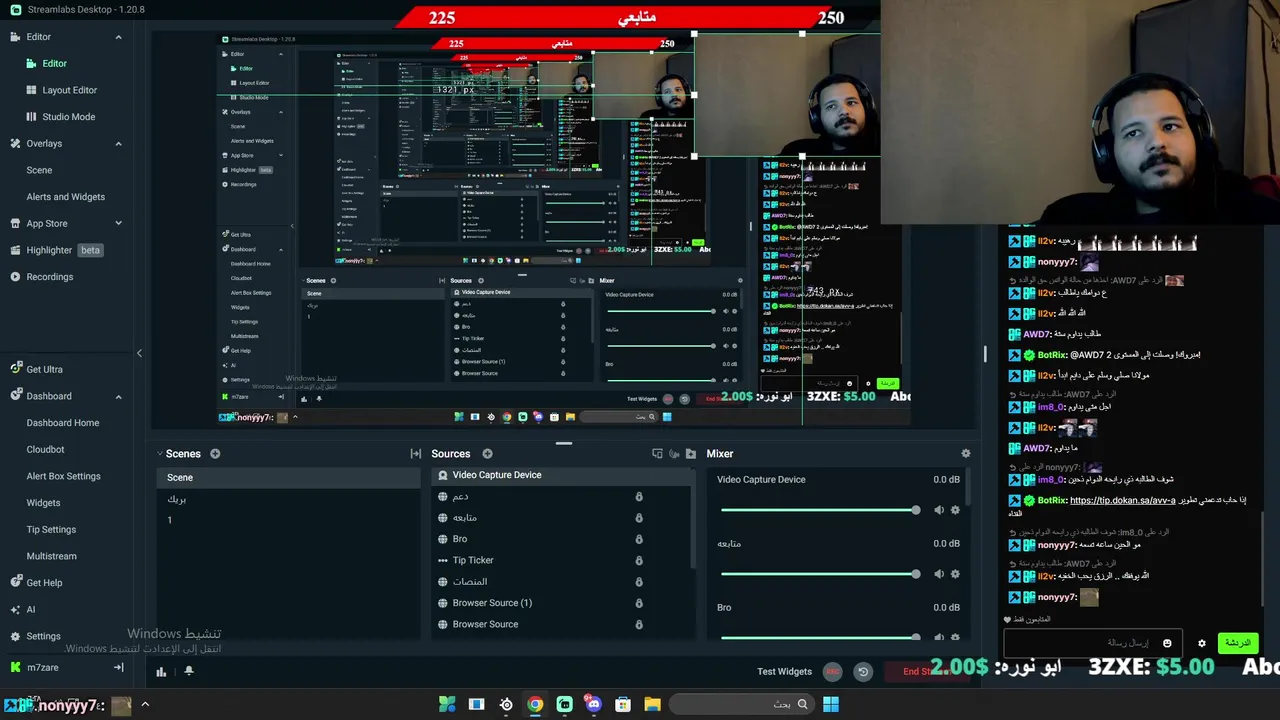Click the first icon in the Sources header group
Image resolution: width=1280 pixels, height=720 pixels.
coord(657,454)
